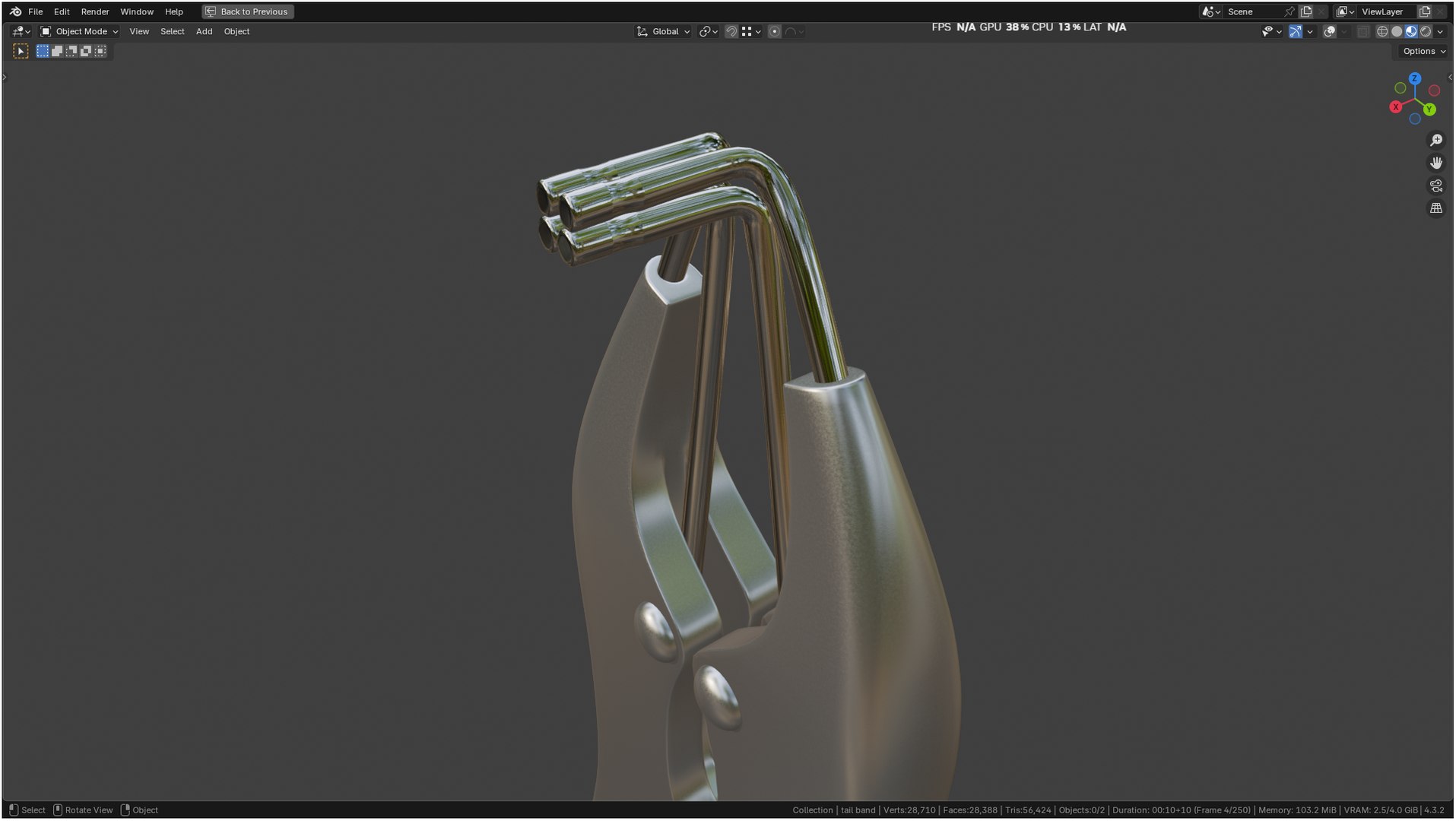
Task: Click the Z axis gizmo ball
Action: click(1414, 78)
